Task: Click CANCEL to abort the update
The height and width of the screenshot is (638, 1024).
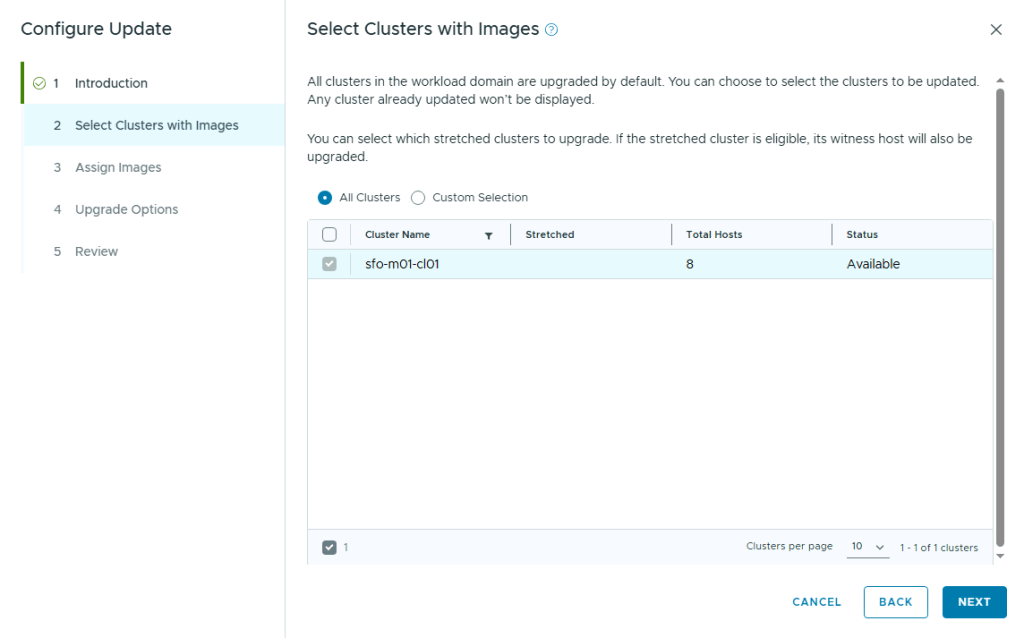Action: tap(816, 602)
